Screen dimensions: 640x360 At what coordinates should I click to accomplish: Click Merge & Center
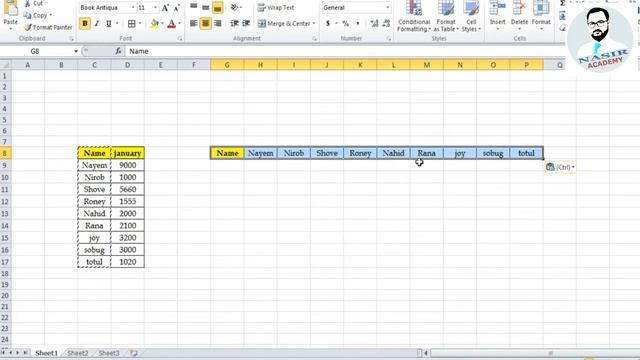[x=284, y=24]
